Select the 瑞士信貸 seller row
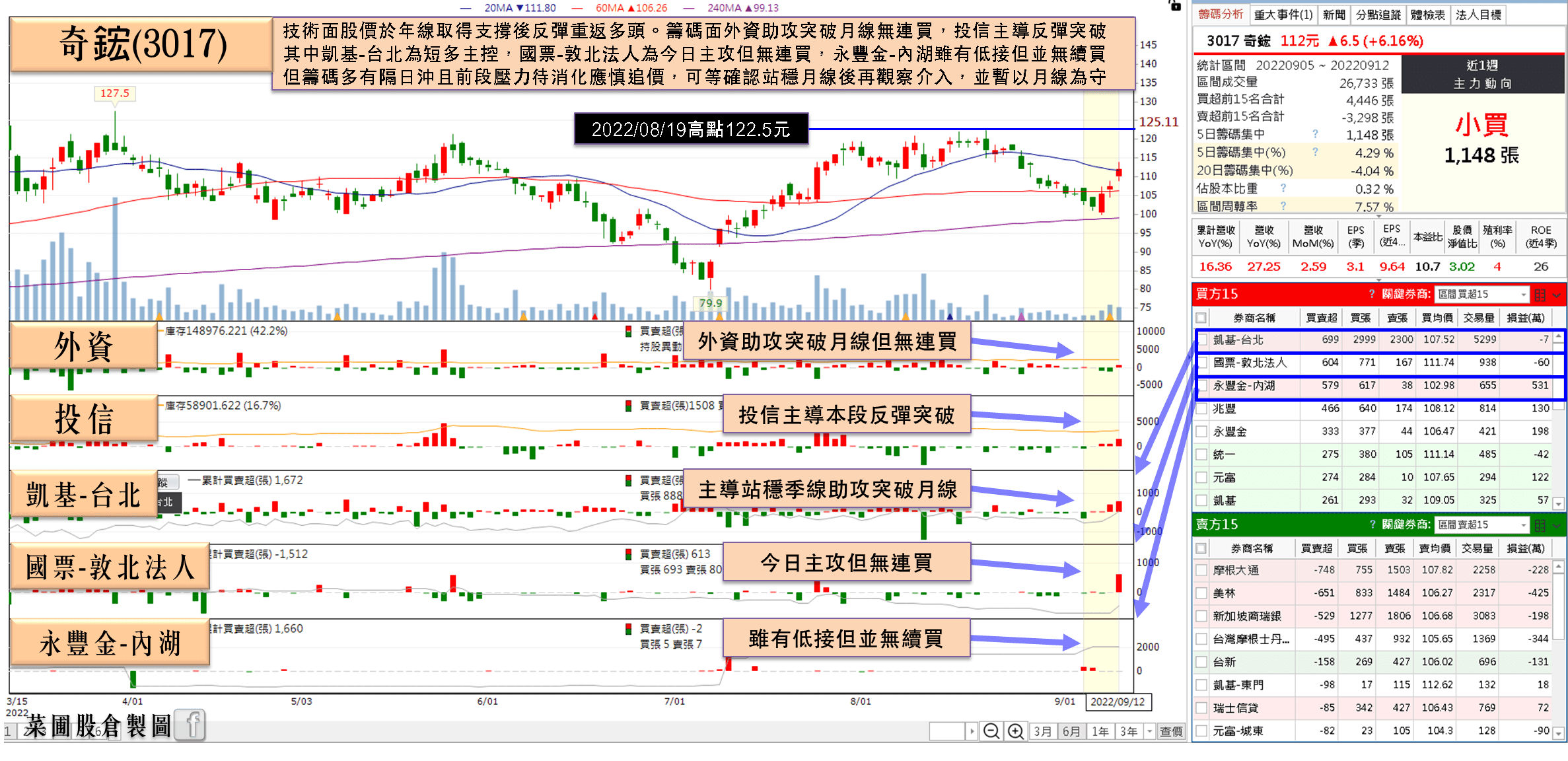The width and height of the screenshot is (1568, 761). pos(1373,708)
